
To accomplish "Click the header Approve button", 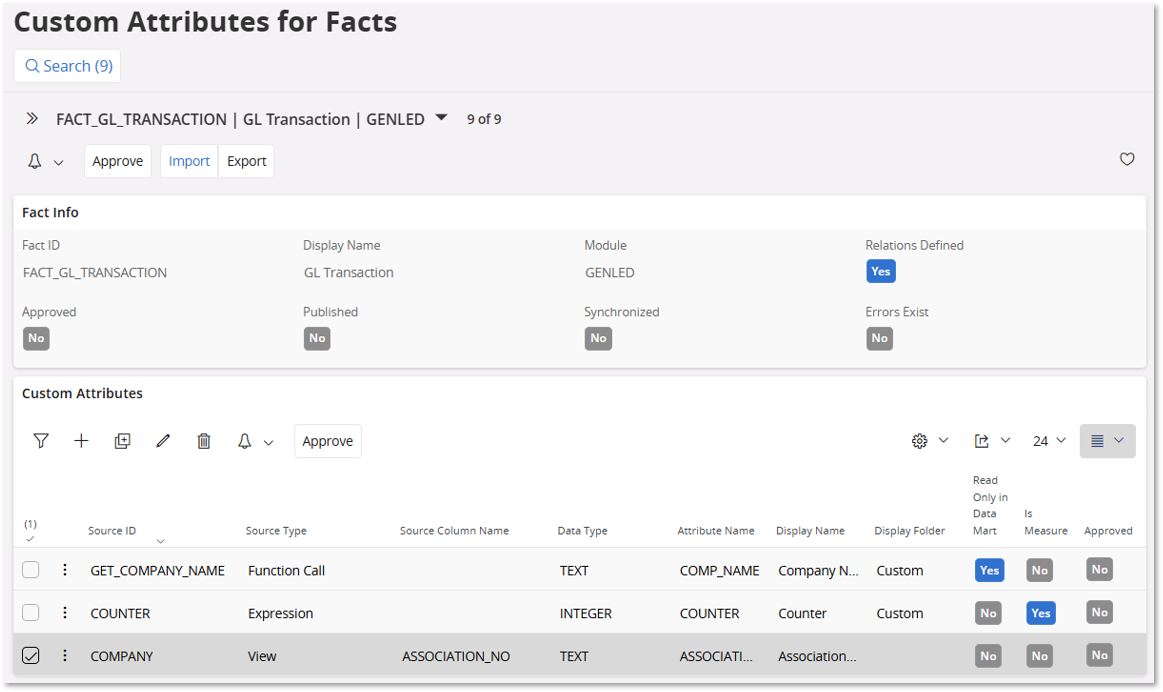I will [118, 161].
